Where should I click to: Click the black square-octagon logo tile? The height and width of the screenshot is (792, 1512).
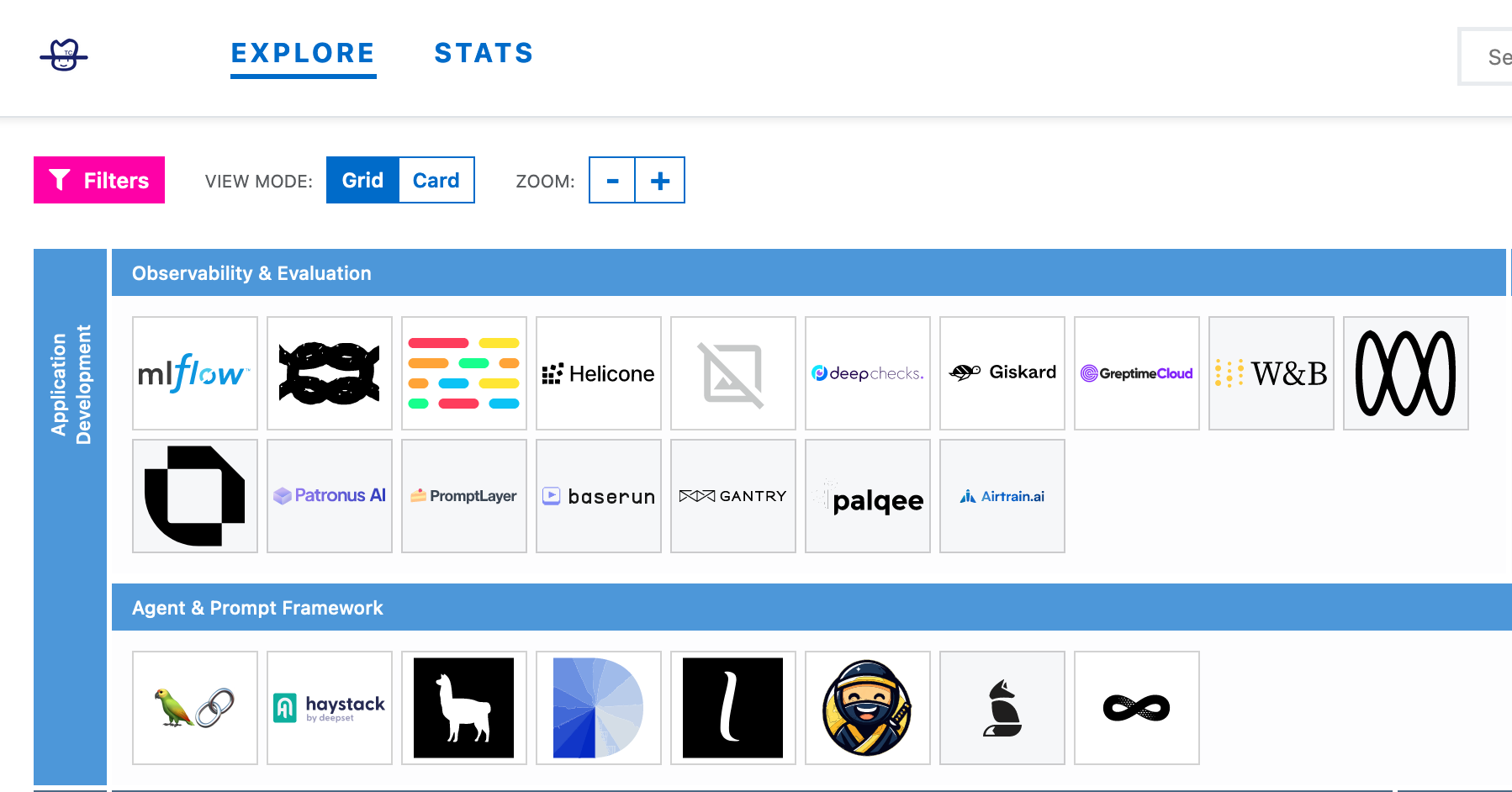pyautogui.click(x=195, y=496)
